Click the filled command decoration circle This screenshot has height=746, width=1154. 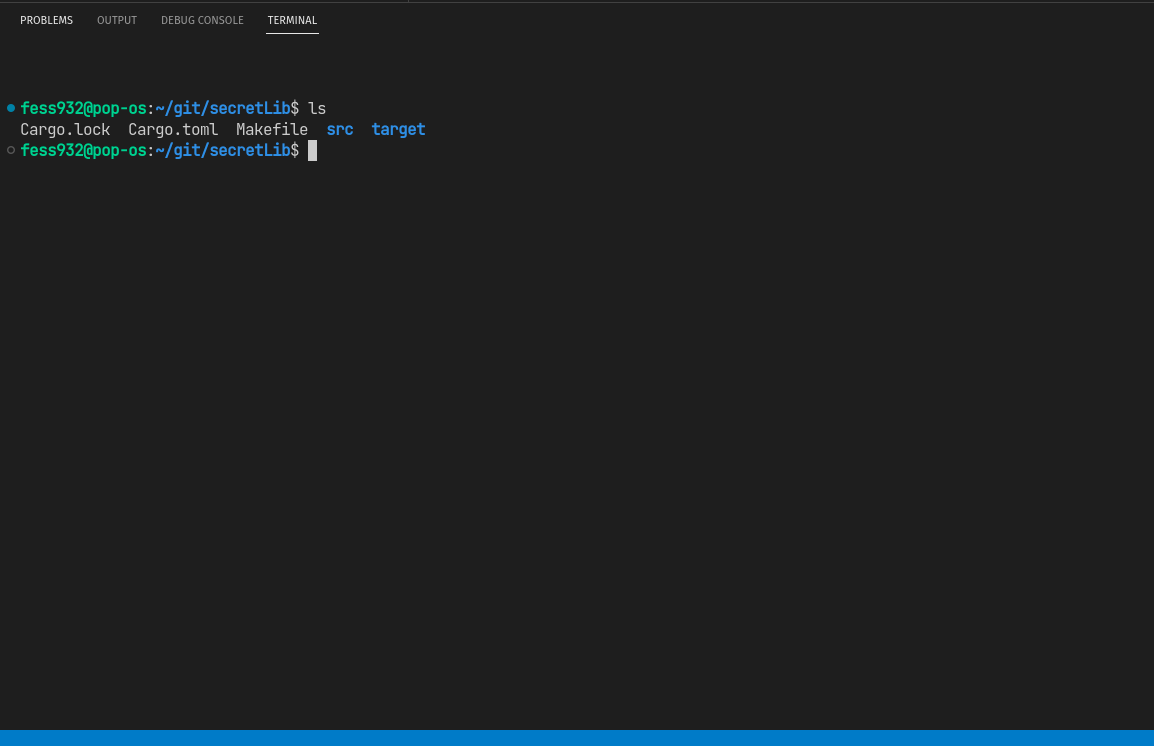11,108
